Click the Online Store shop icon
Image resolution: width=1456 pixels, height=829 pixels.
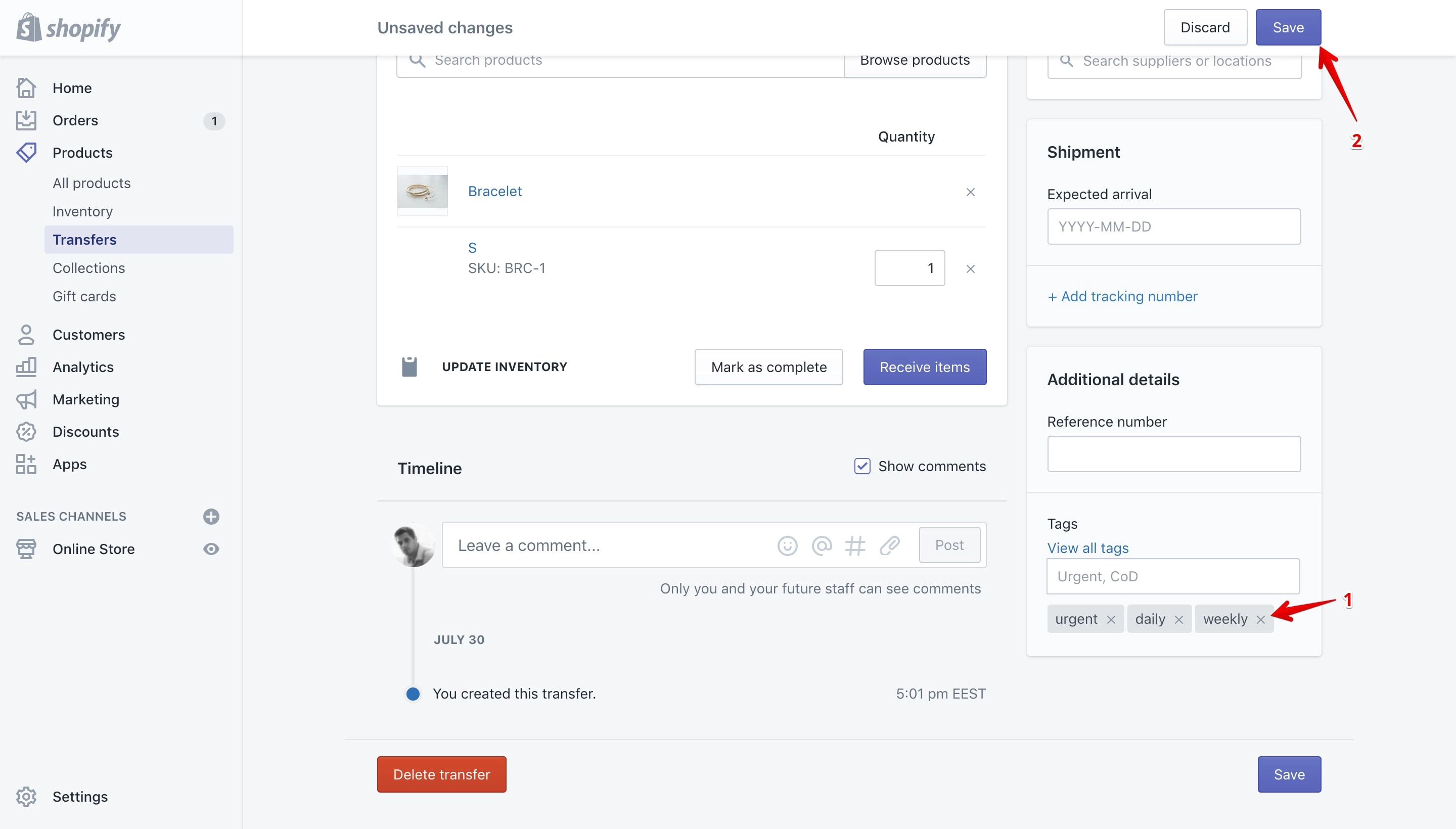pos(26,549)
